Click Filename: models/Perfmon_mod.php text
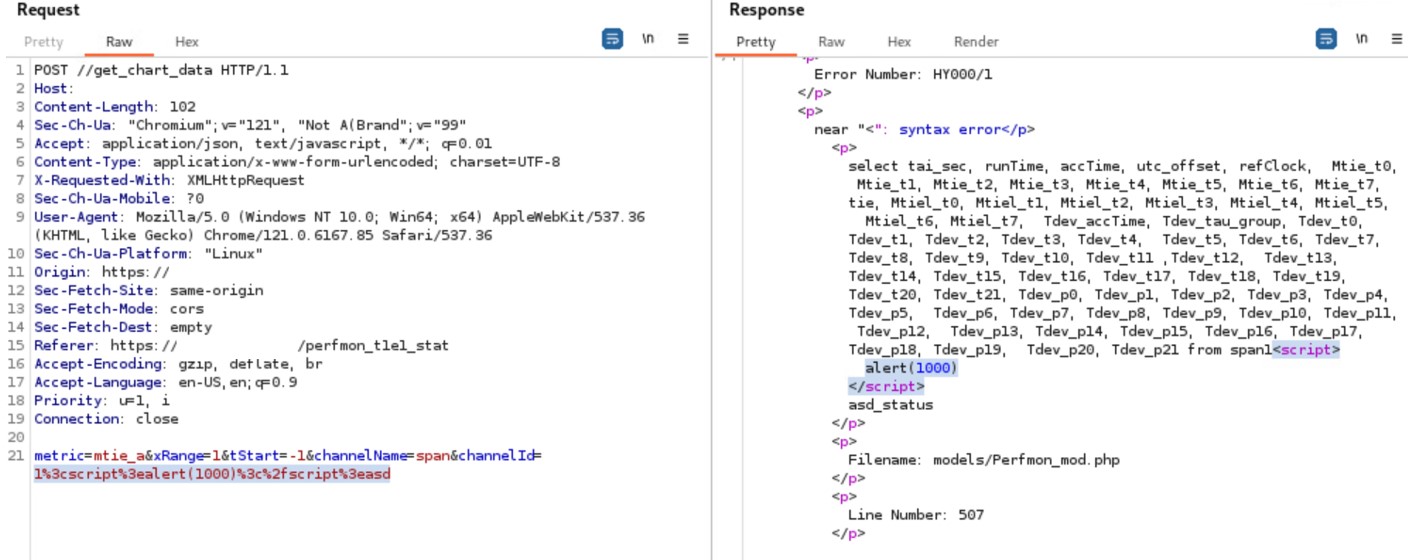 tap(984, 460)
